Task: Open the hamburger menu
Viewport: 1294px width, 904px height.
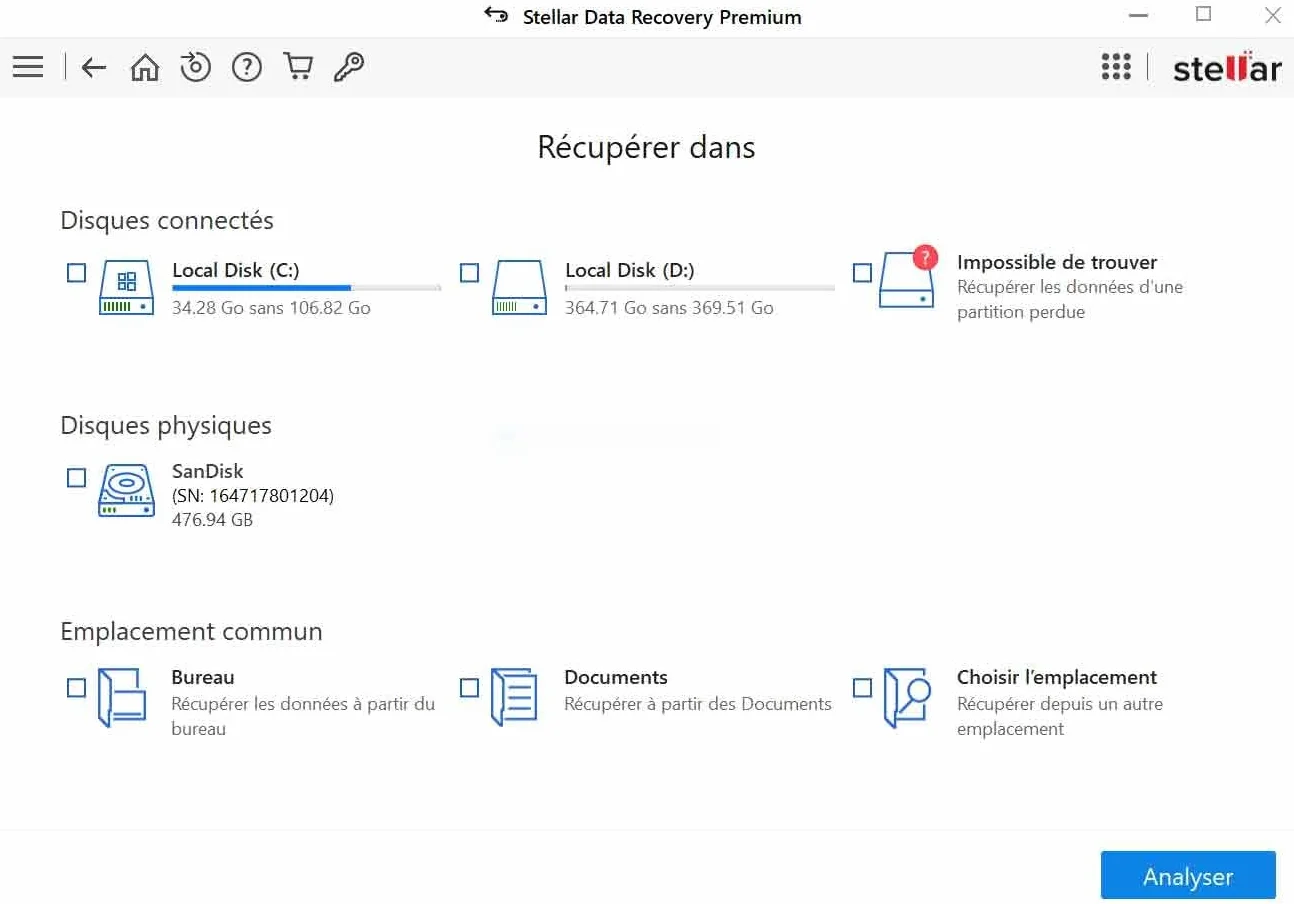Action: coord(28,67)
